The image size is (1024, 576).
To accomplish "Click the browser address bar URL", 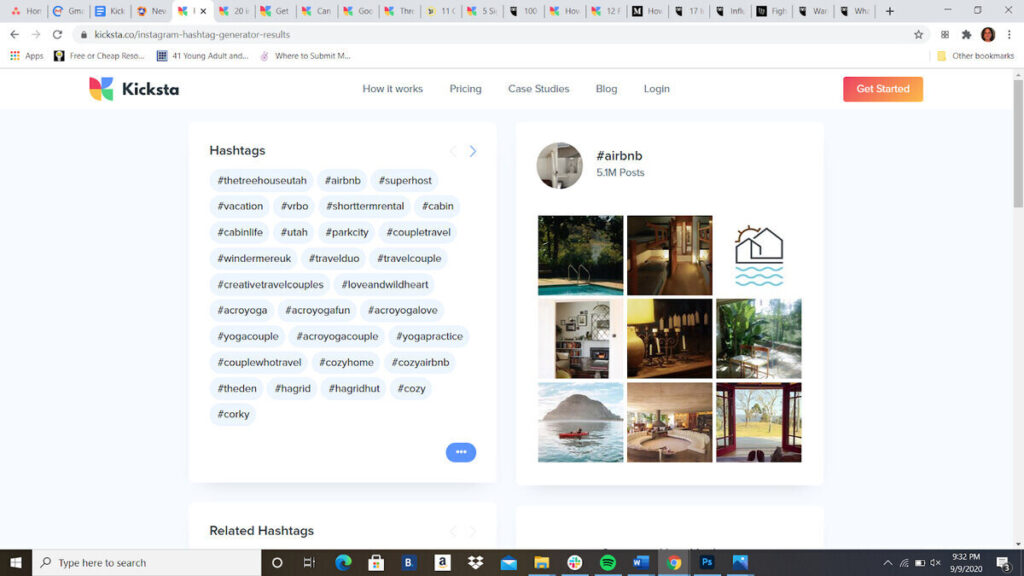I will pos(192,35).
